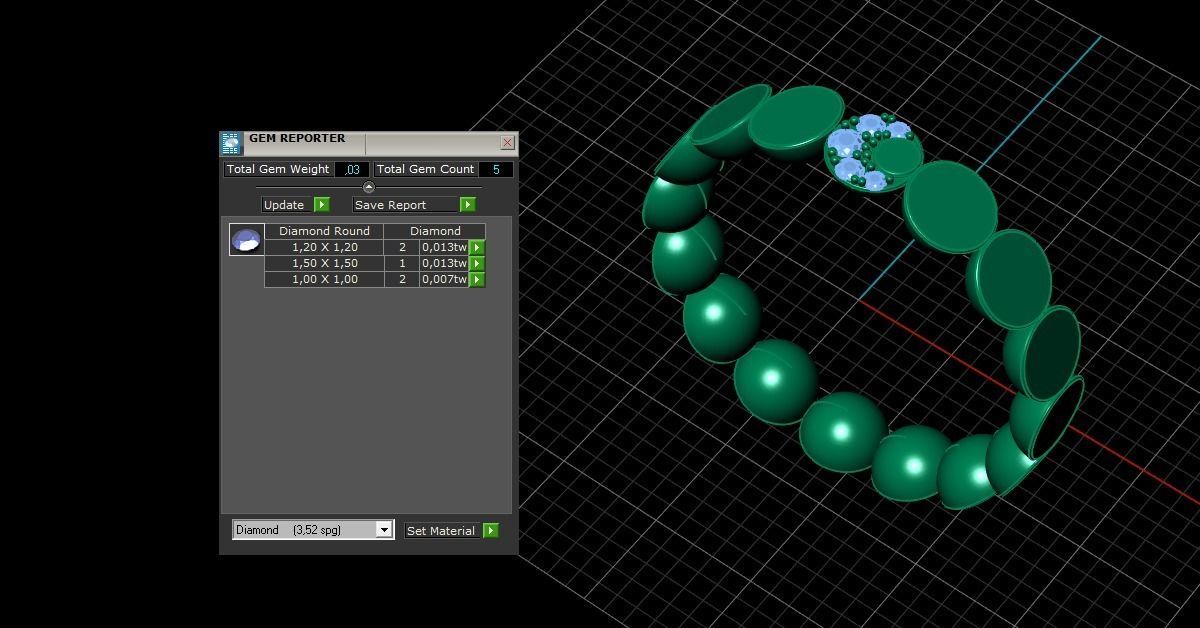Viewport: 1200px width, 628px height.
Task: Click the Total Gem Count label
Action: tap(426, 169)
